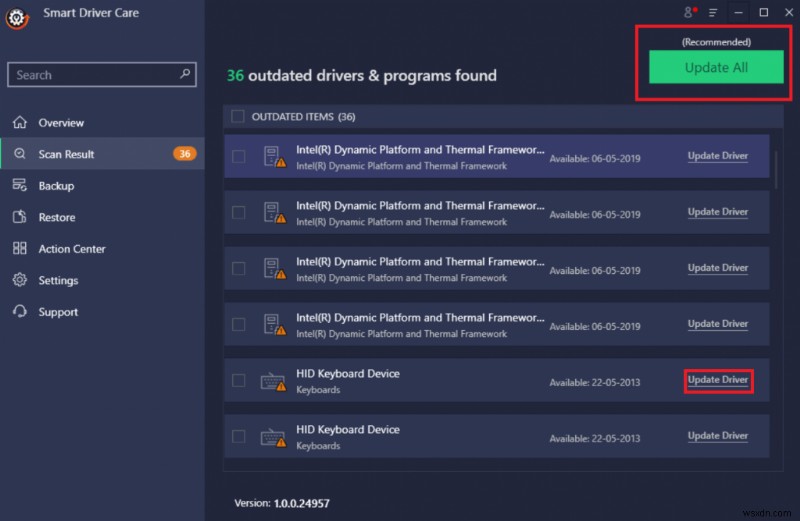Select the highlighted first Intel Dynamic Platform row title
The height and width of the screenshot is (521, 800).
point(420,150)
